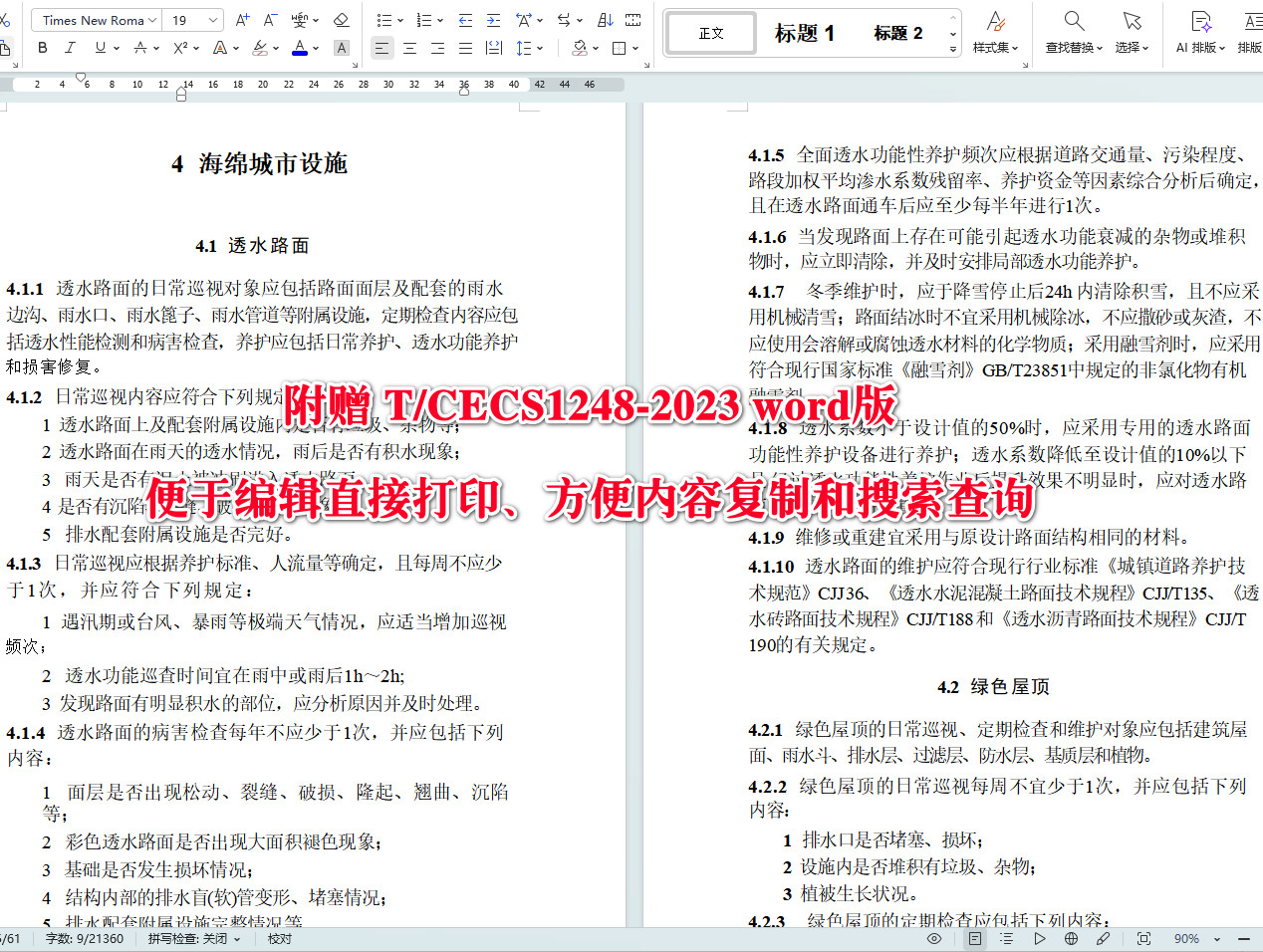This screenshot has width=1263, height=952.
Task: Toggle page layout view in status bar
Action: (975, 938)
